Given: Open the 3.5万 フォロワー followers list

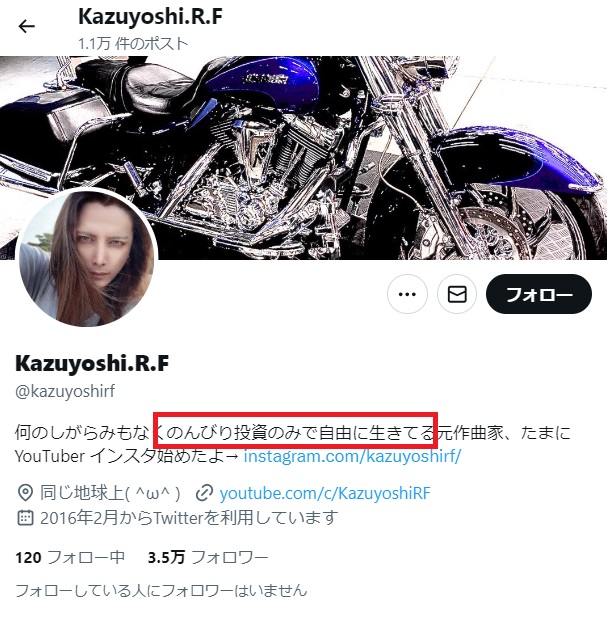Looking at the screenshot, I should (x=208, y=557).
